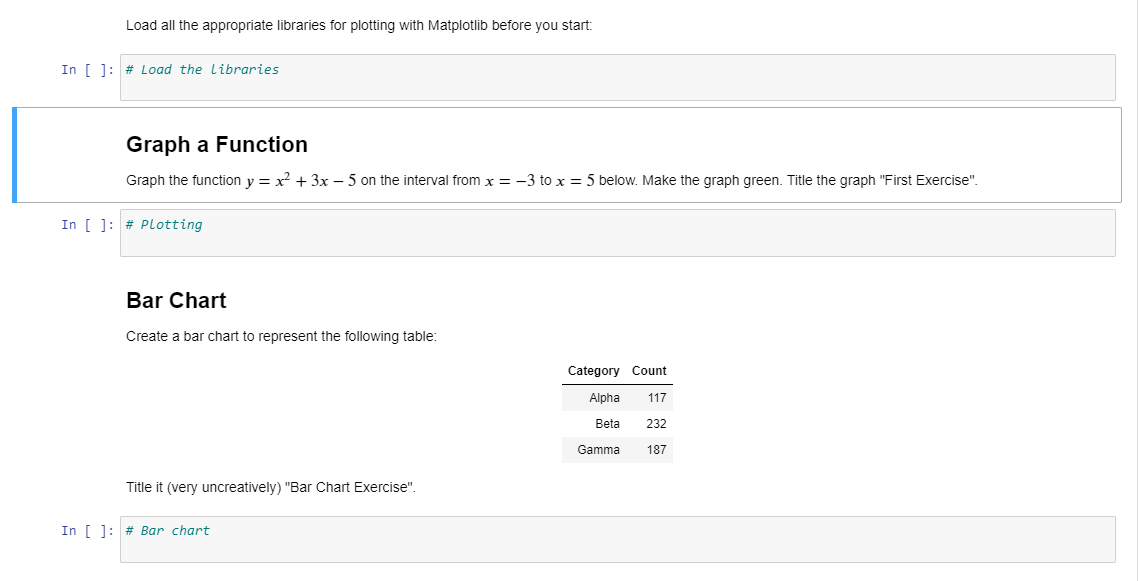Place cursor in the "# Plotting" code cell
1138x581 pixels.
pyautogui.click(x=618, y=233)
